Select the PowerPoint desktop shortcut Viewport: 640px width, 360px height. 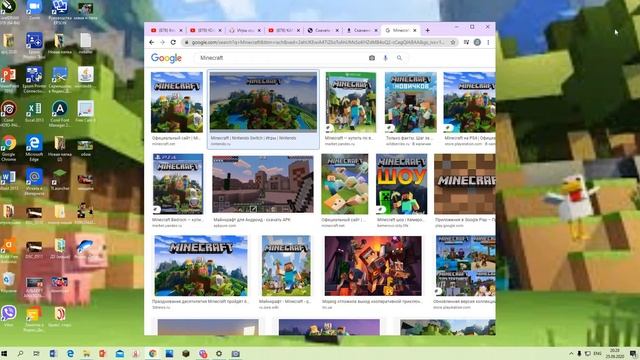[9, 80]
